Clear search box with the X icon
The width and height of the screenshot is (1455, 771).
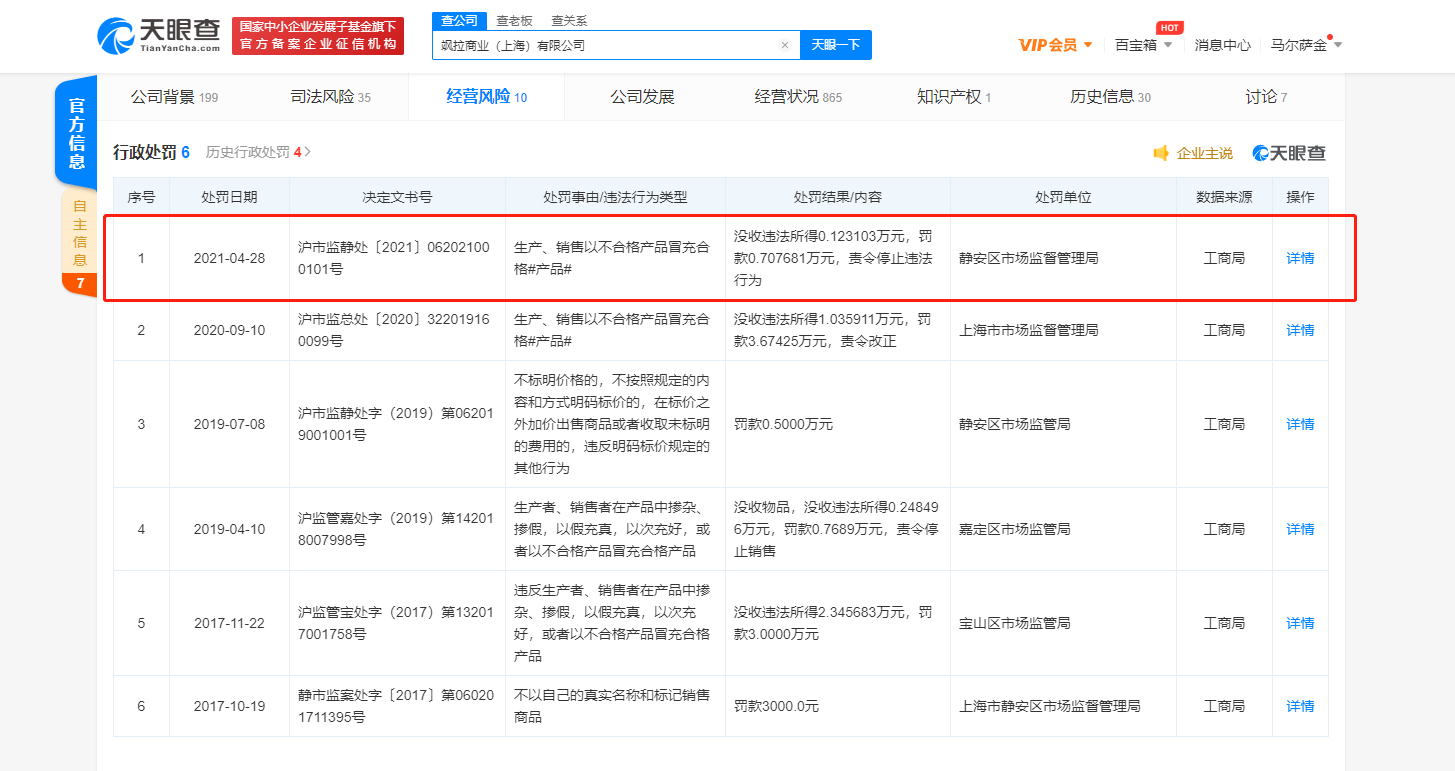tap(785, 45)
